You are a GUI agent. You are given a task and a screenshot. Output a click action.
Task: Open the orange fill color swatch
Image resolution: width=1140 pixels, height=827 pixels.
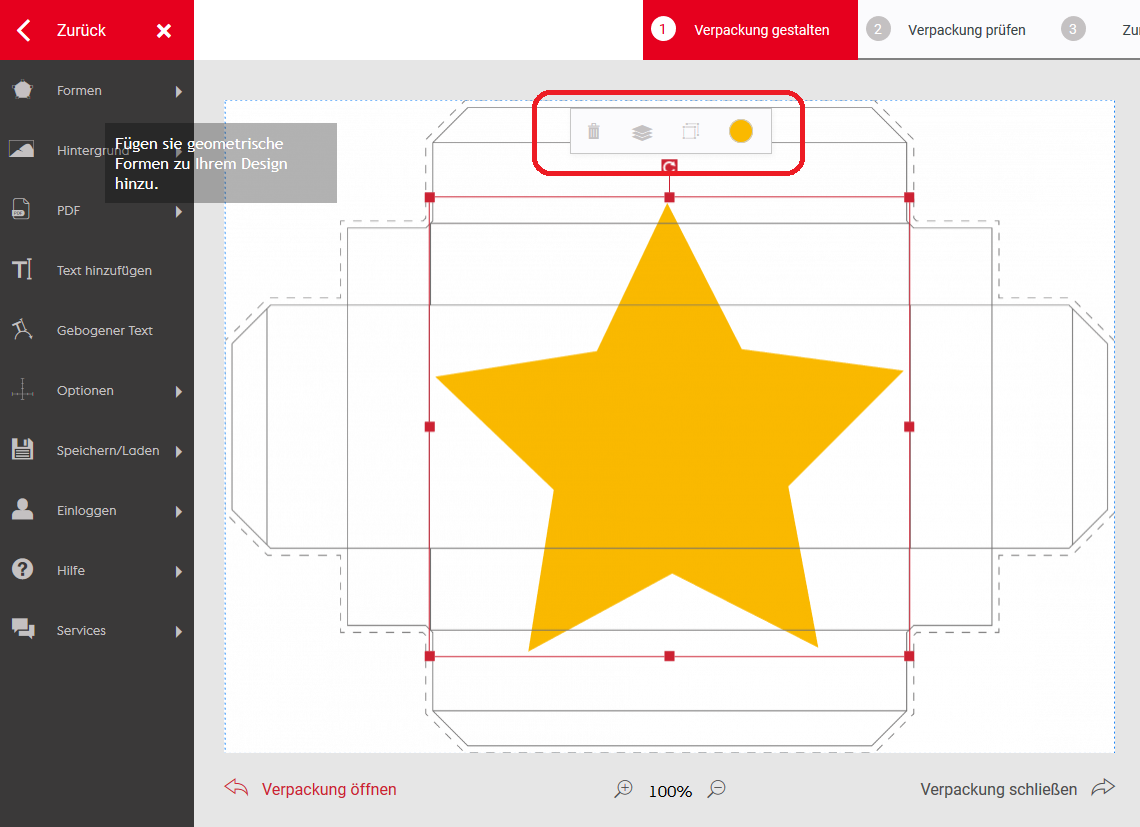pyautogui.click(x=740, y=131)
